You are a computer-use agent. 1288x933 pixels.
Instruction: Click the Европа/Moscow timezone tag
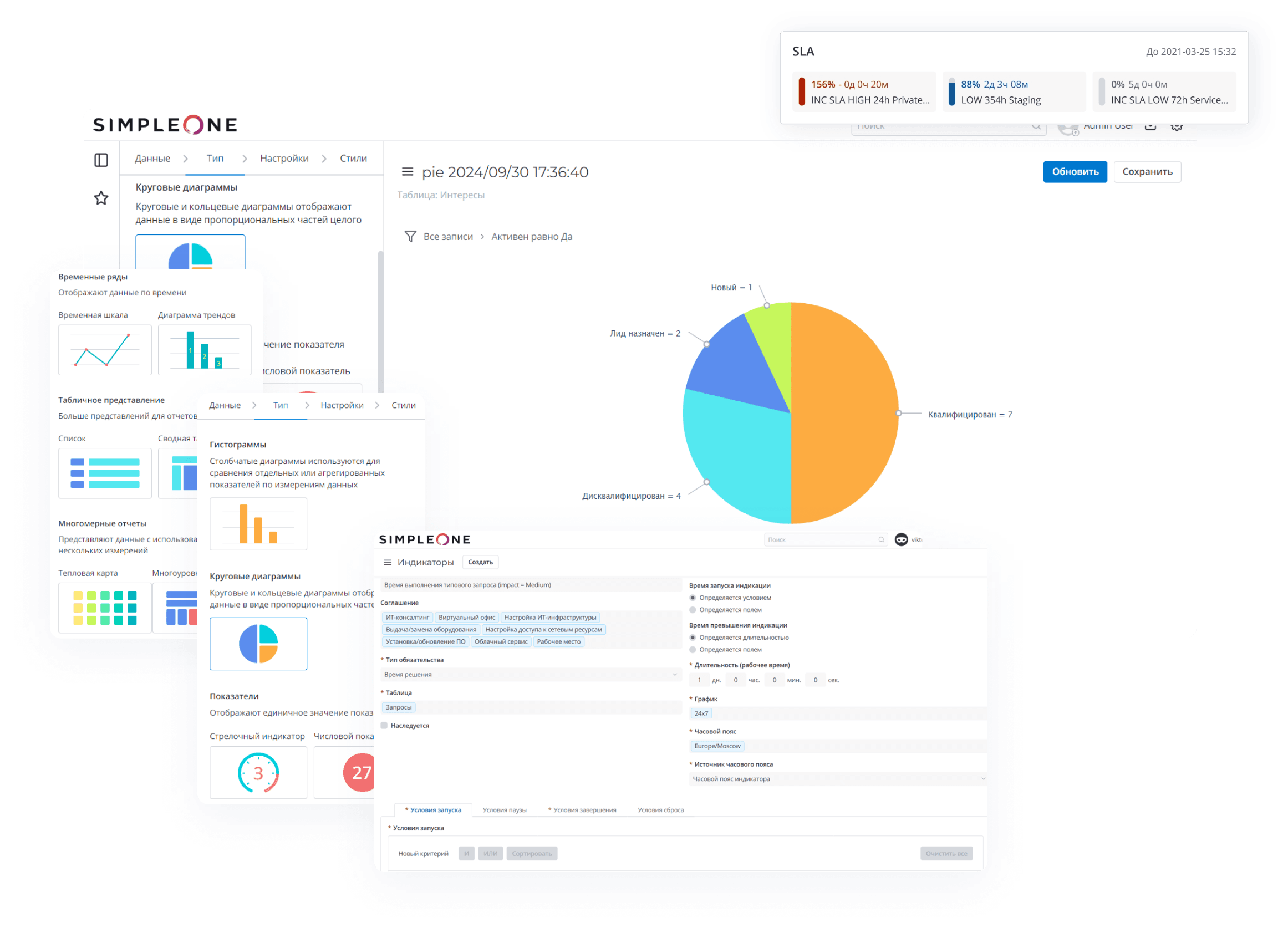[x=717, y=746]
